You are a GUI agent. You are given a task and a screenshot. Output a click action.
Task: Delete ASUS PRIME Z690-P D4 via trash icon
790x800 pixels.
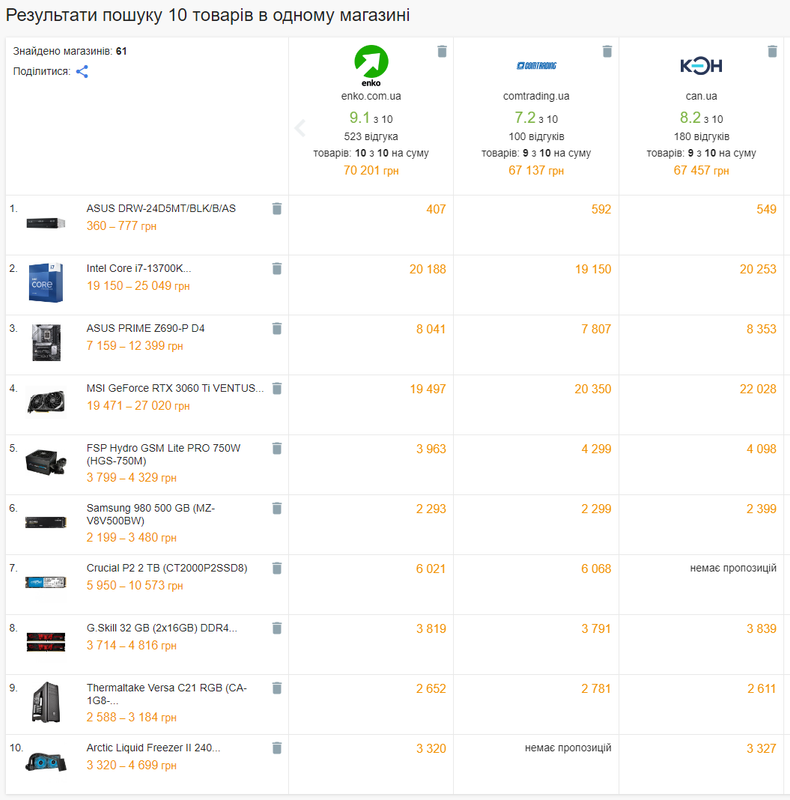click(x=277, y=328)
